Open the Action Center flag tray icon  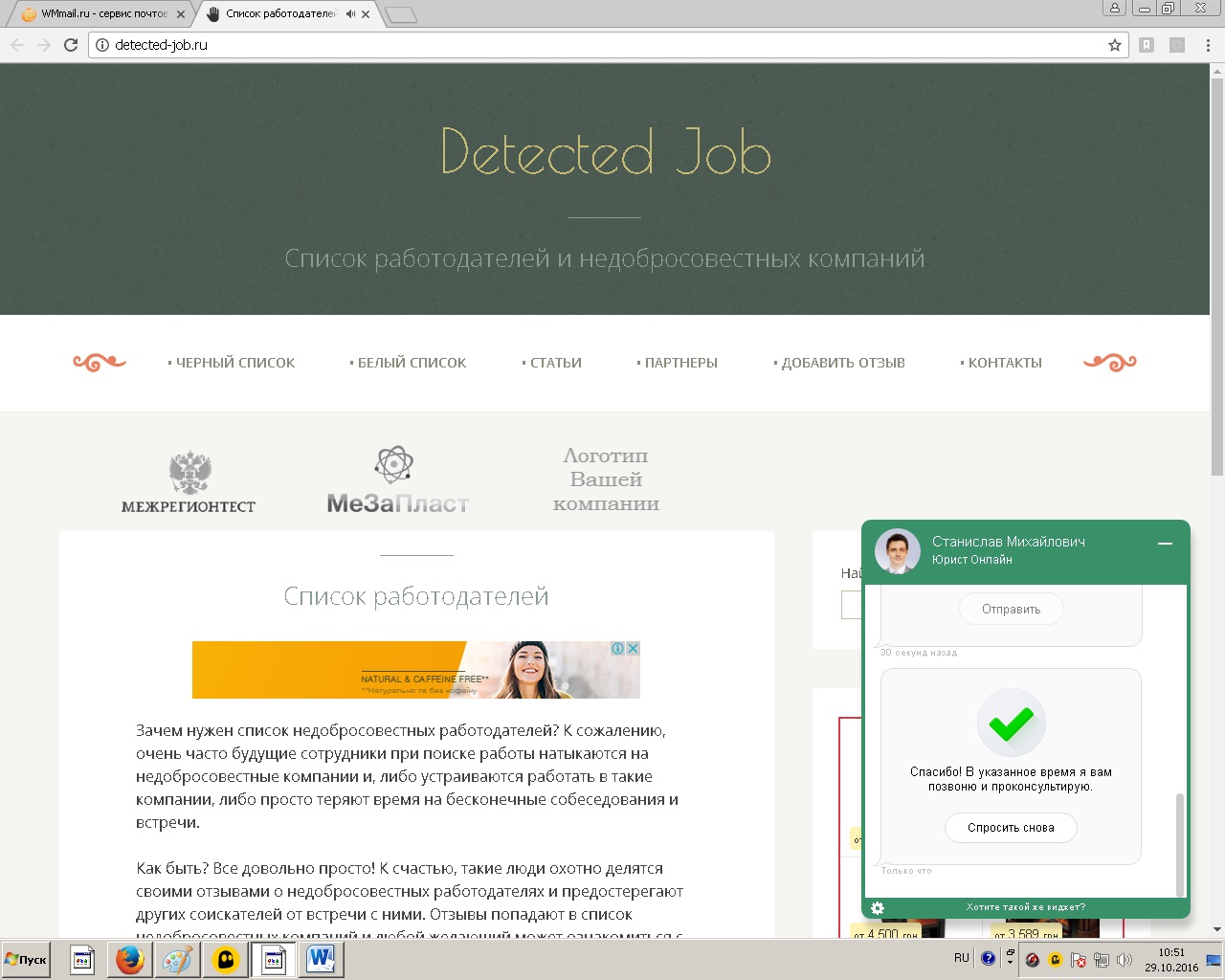click(1079, 960)
